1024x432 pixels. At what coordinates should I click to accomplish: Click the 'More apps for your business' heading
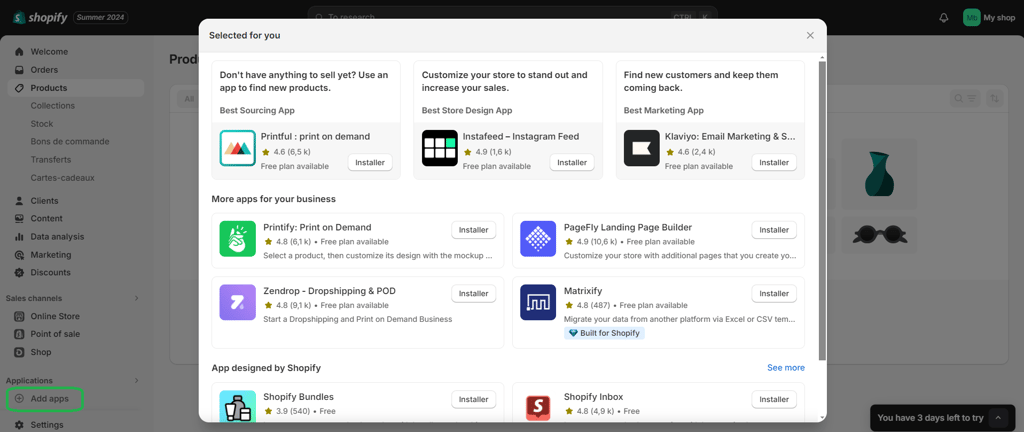(274, 199)
